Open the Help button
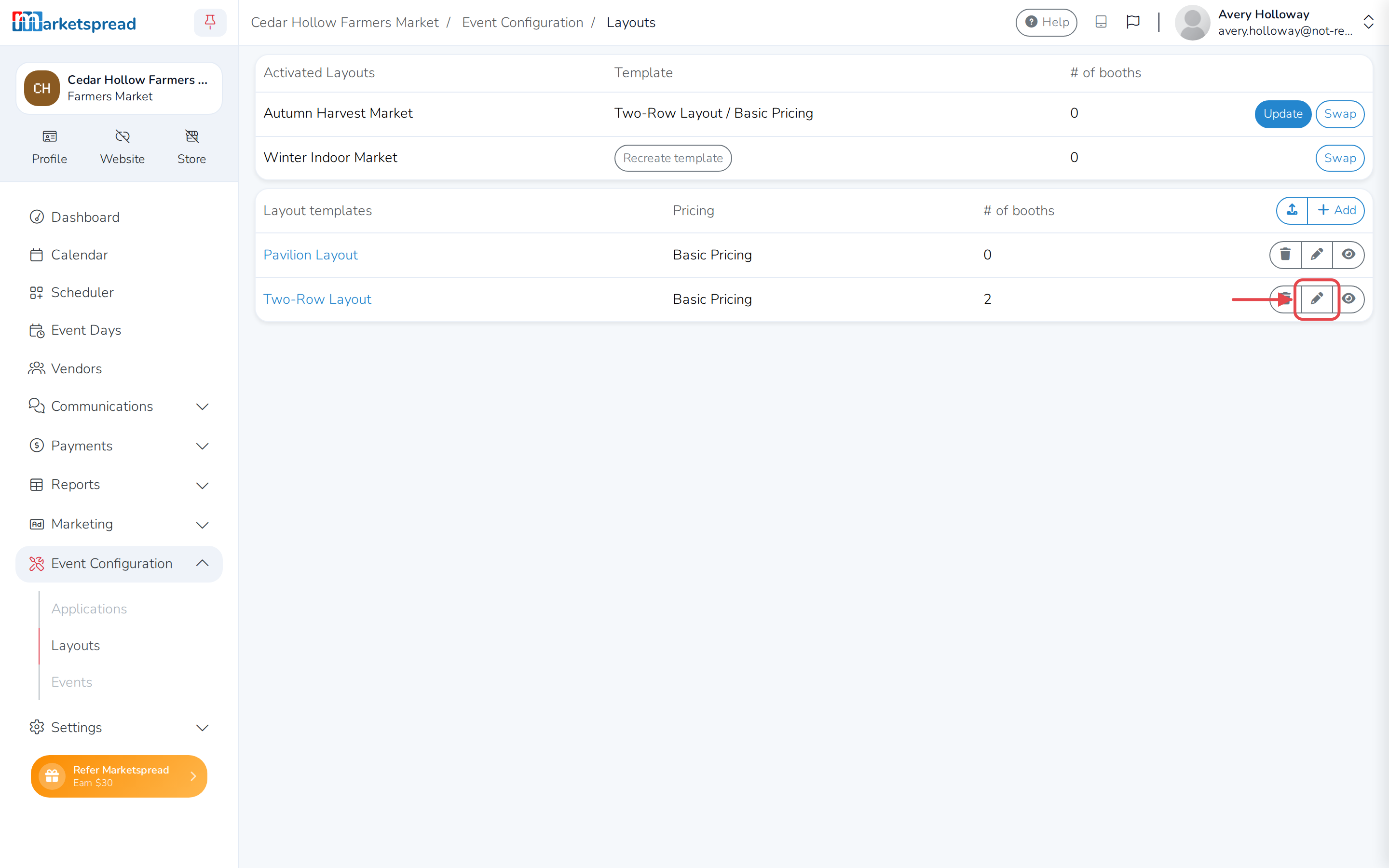The image size is (1389, 868). point(1047,22)
